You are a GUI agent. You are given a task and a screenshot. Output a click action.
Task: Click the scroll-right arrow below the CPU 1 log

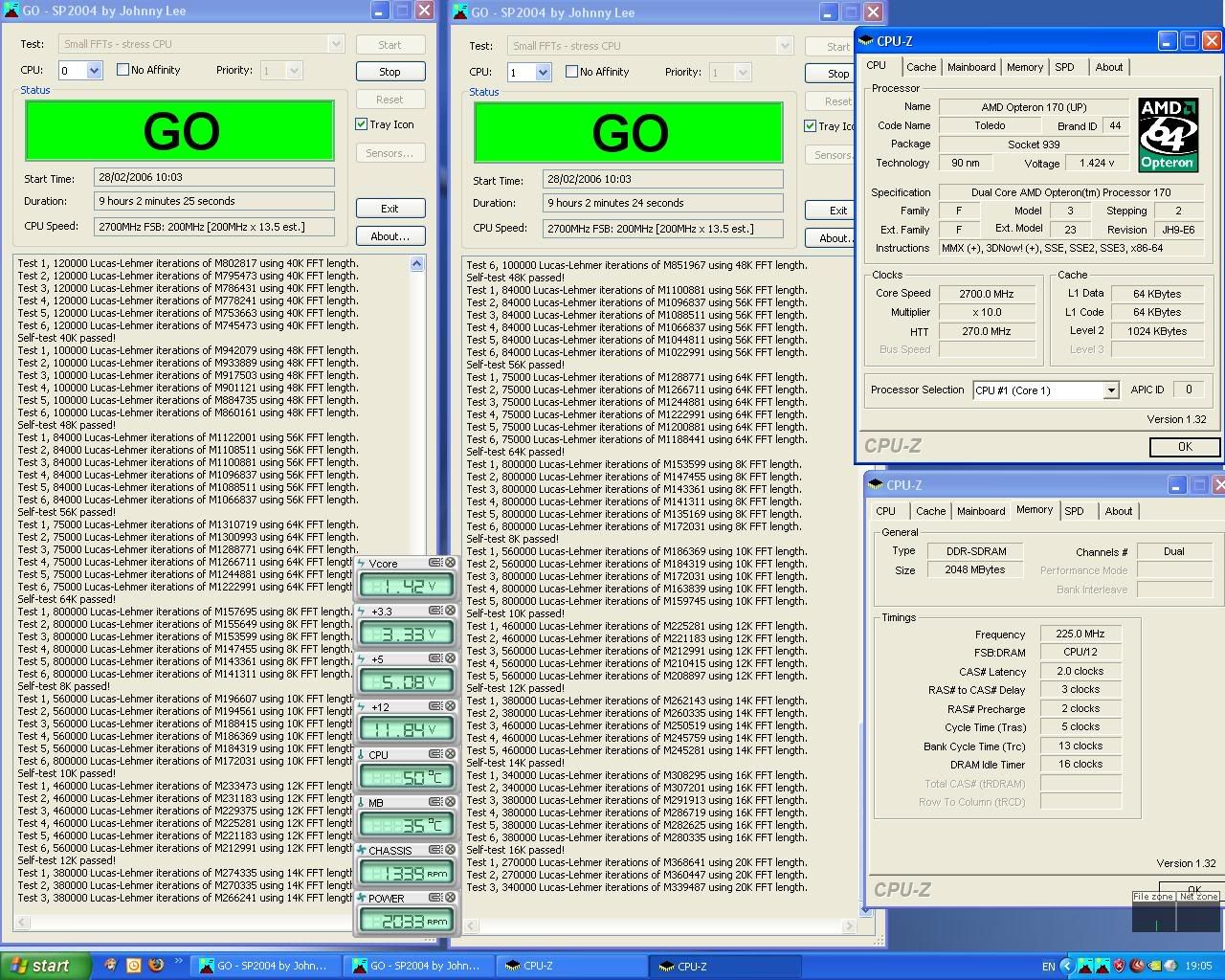pos(848,925)
